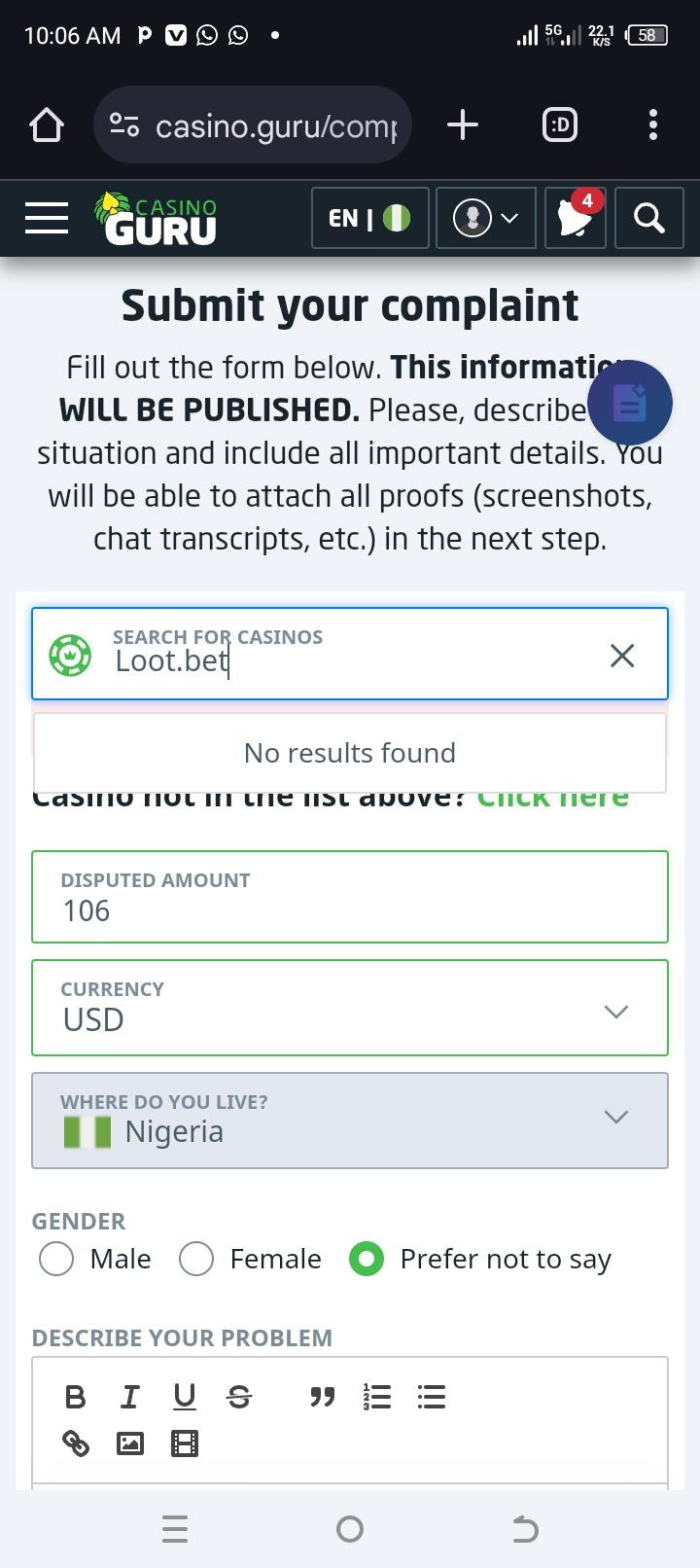Clear the casino search field
The image size is (700, 1568).
[622, 656]
